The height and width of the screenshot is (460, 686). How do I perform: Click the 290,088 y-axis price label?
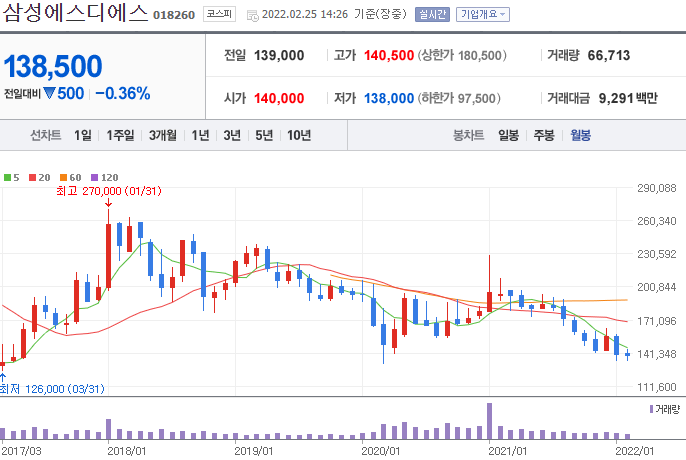pos(657,188)
